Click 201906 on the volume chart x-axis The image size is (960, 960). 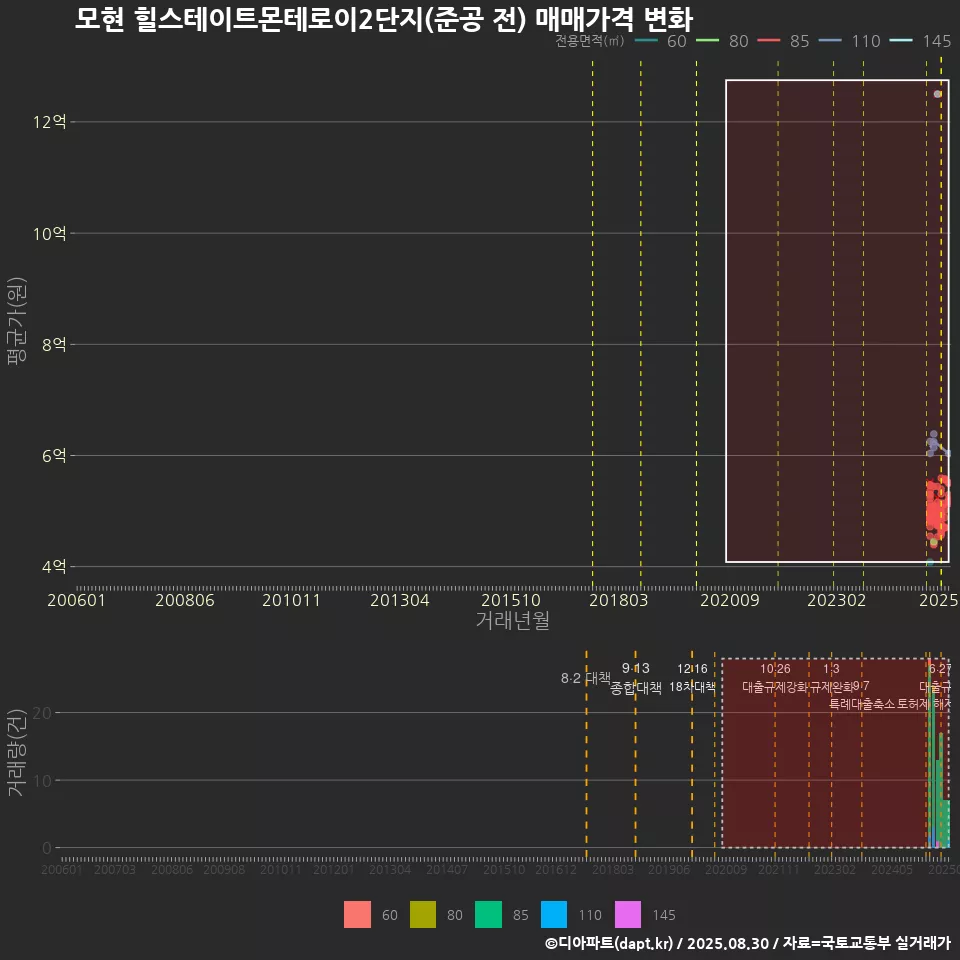click(669, 869)
